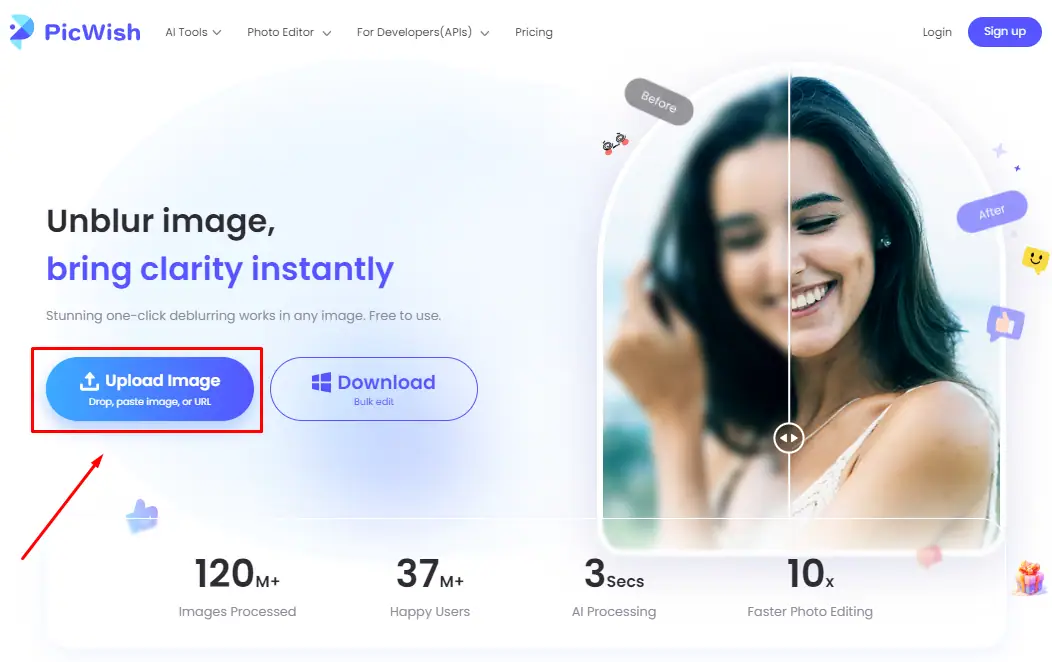1052x662 pixels.
Task: Click the Windows logo icon on Download button
Action: click(x=321, y=382)
